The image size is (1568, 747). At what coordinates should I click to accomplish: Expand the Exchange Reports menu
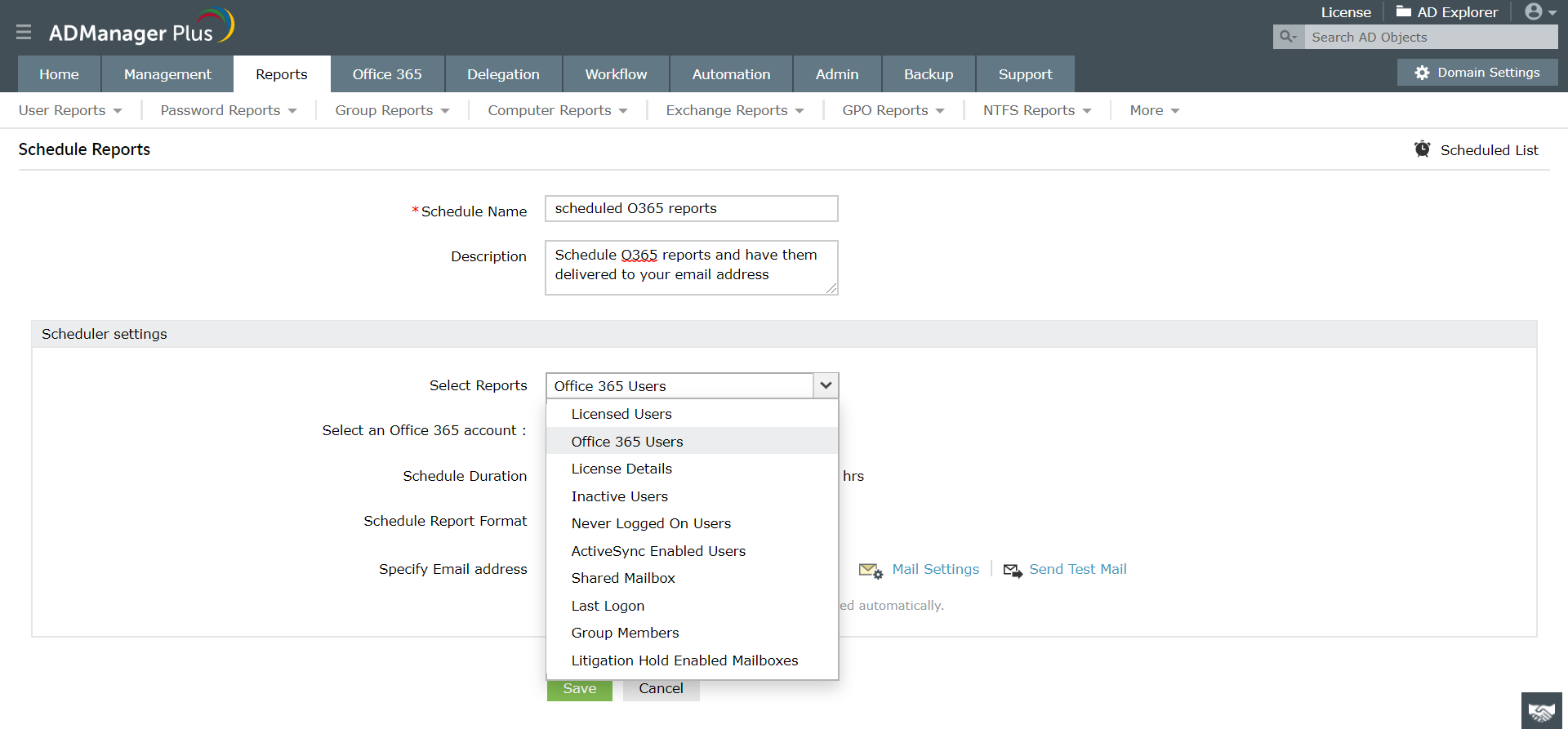[x=735, y=110]
